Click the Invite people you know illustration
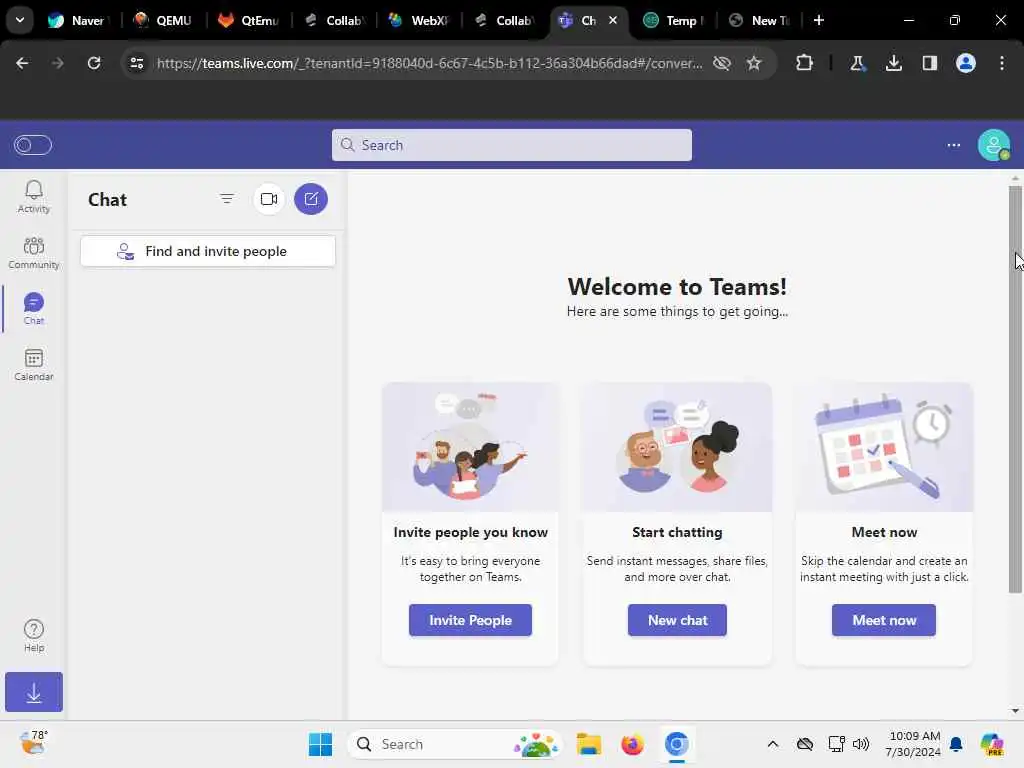The height and width of the screenshot is (768, 1024). tap(470, 447)
